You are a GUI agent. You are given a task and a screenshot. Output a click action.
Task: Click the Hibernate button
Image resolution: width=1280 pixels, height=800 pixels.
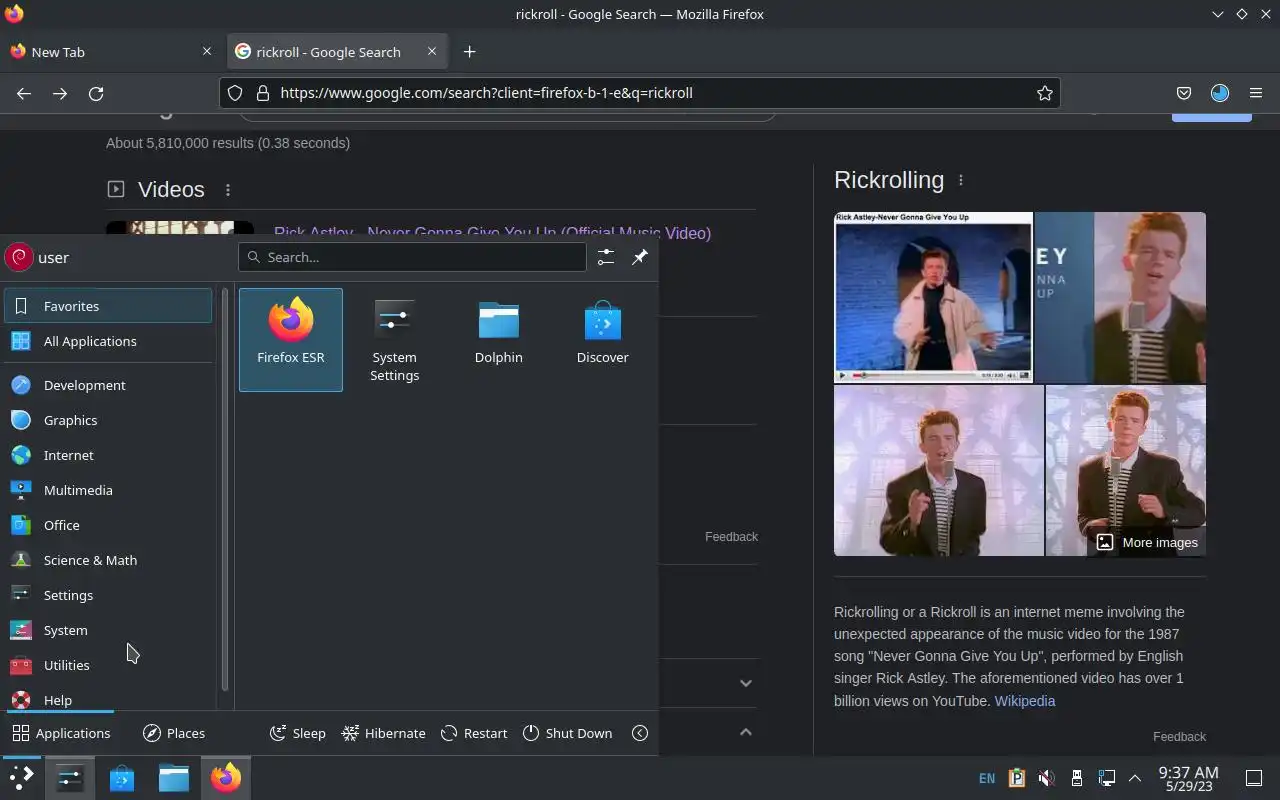pos(384,733)
